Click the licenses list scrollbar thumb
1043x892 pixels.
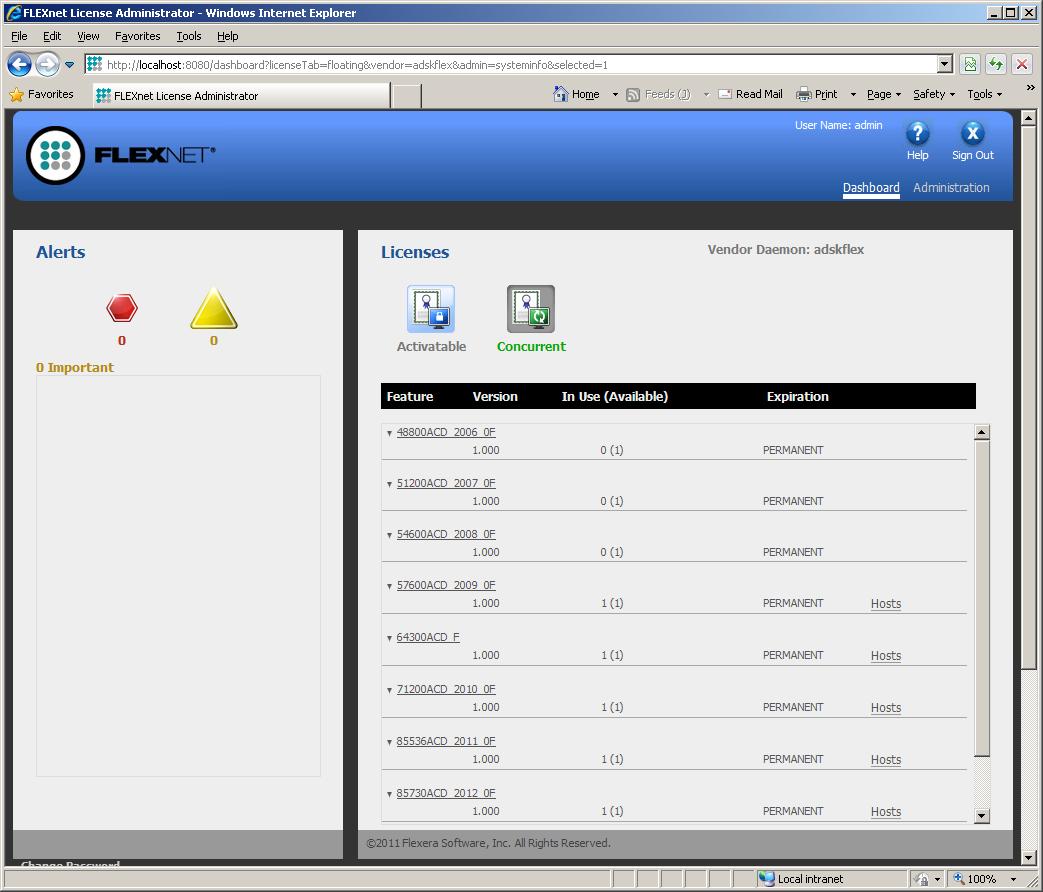982,598
